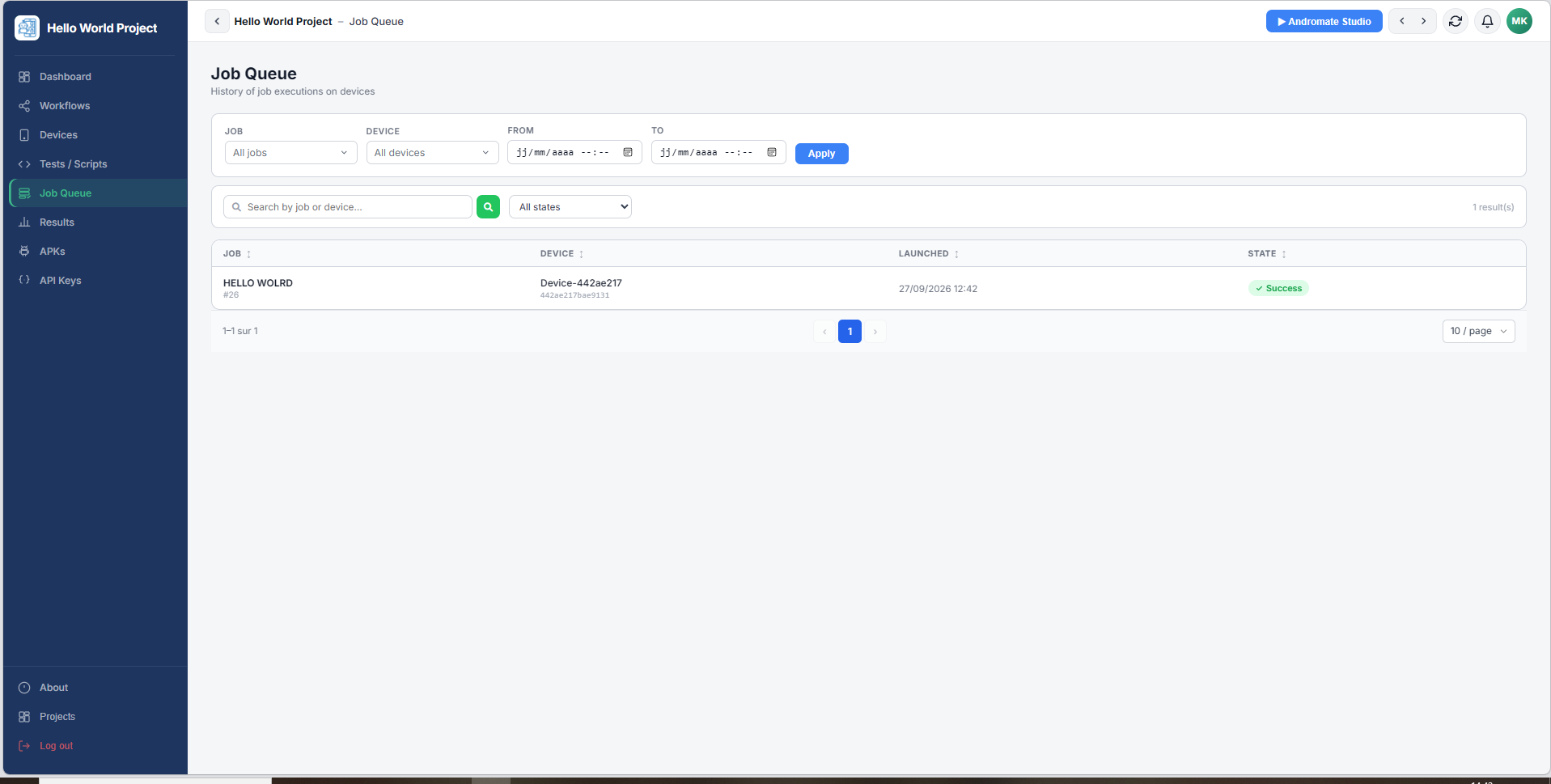Open the APKs page
Viewport: 1551px width, 784px height.
point(95,252)
